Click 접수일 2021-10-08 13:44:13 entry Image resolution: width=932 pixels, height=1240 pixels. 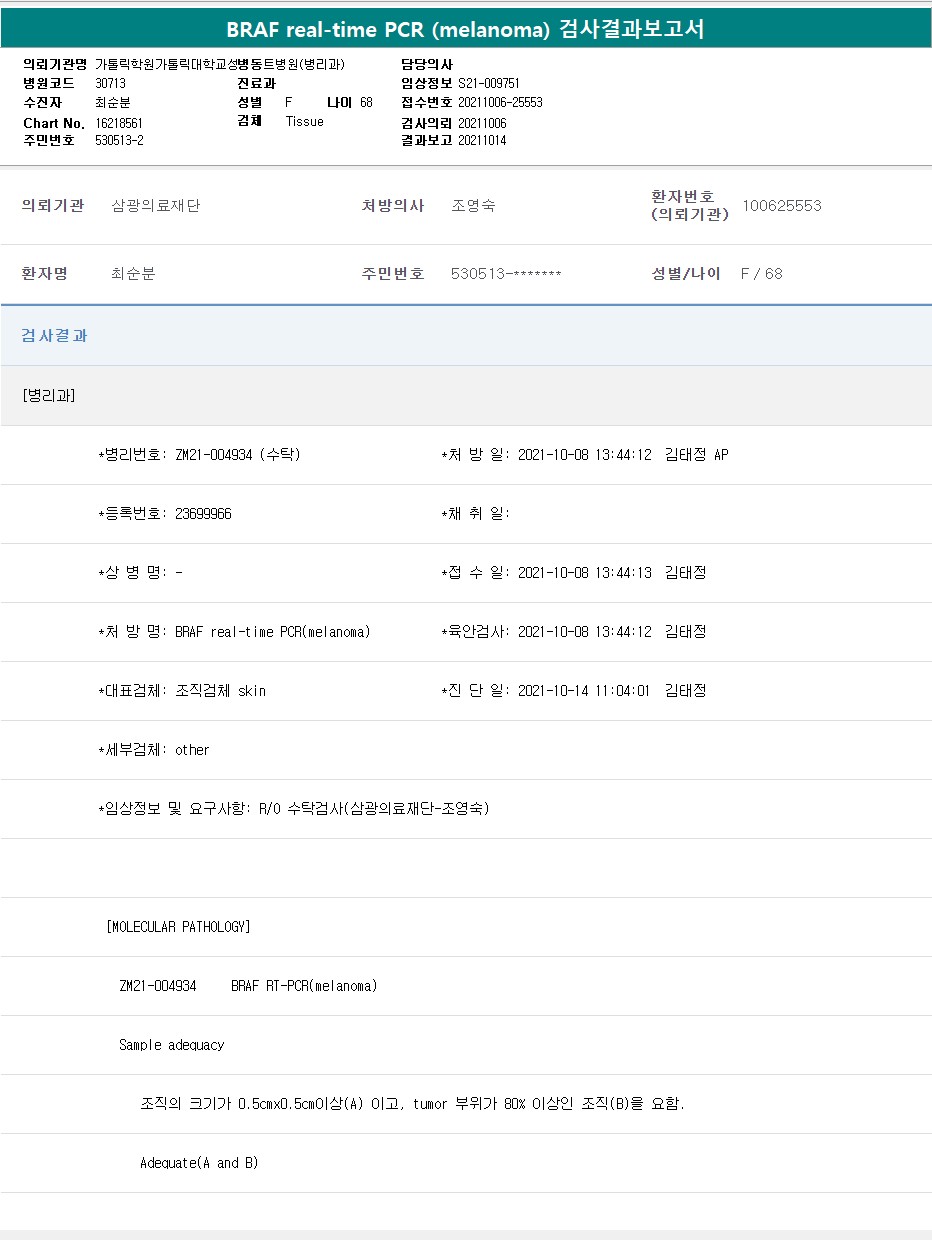(574, 573)
